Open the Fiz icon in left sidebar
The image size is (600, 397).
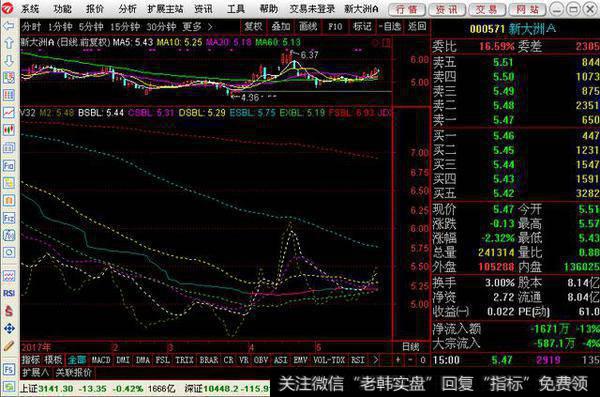pos(9,218)
